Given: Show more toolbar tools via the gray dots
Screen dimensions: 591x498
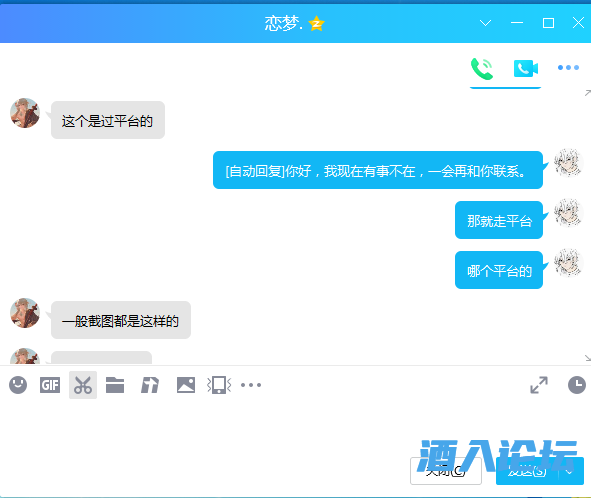Looking at the screenshot, I should (x=251, y=385).
